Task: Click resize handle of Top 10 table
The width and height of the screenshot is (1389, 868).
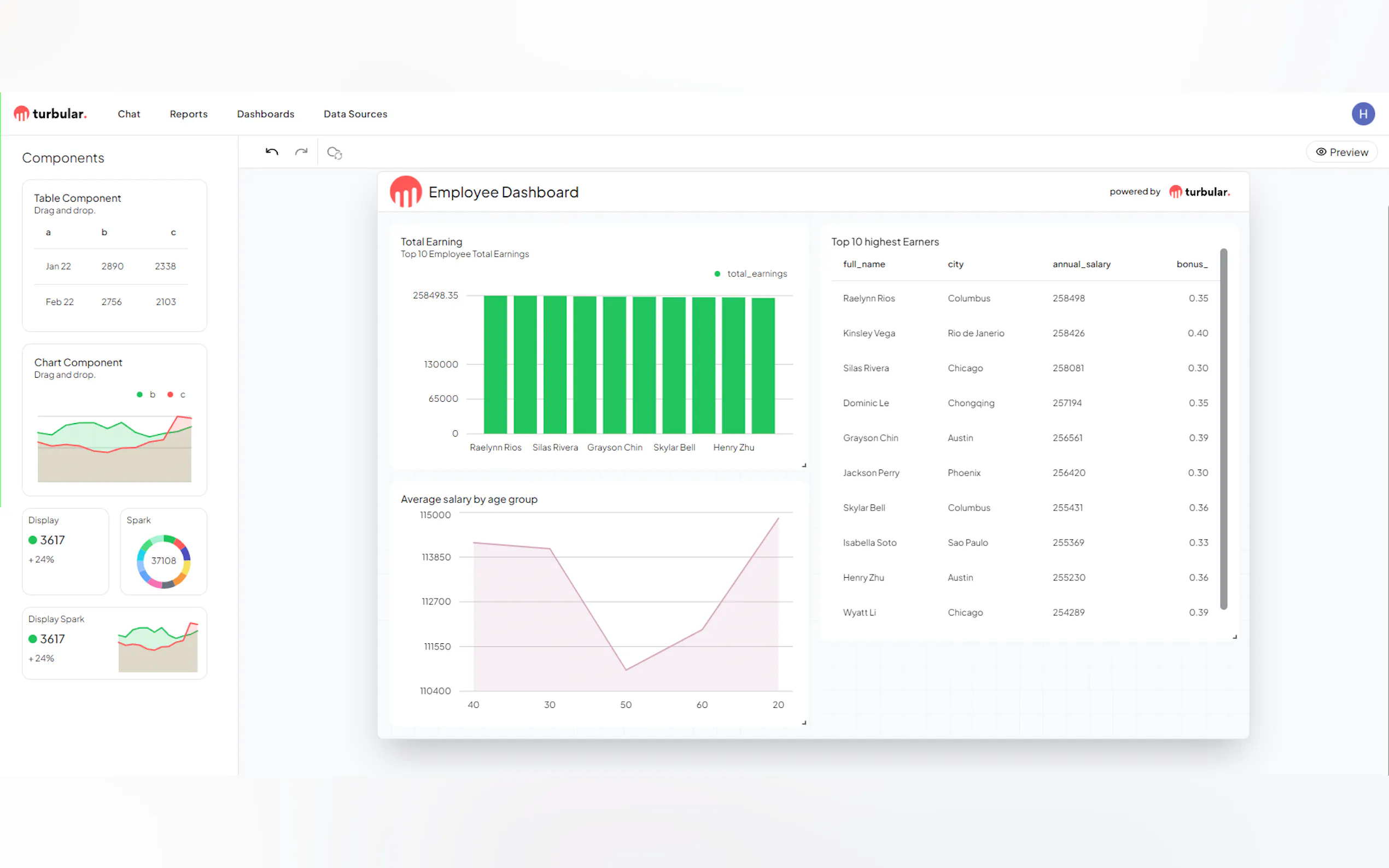Action: [1235, 637]
